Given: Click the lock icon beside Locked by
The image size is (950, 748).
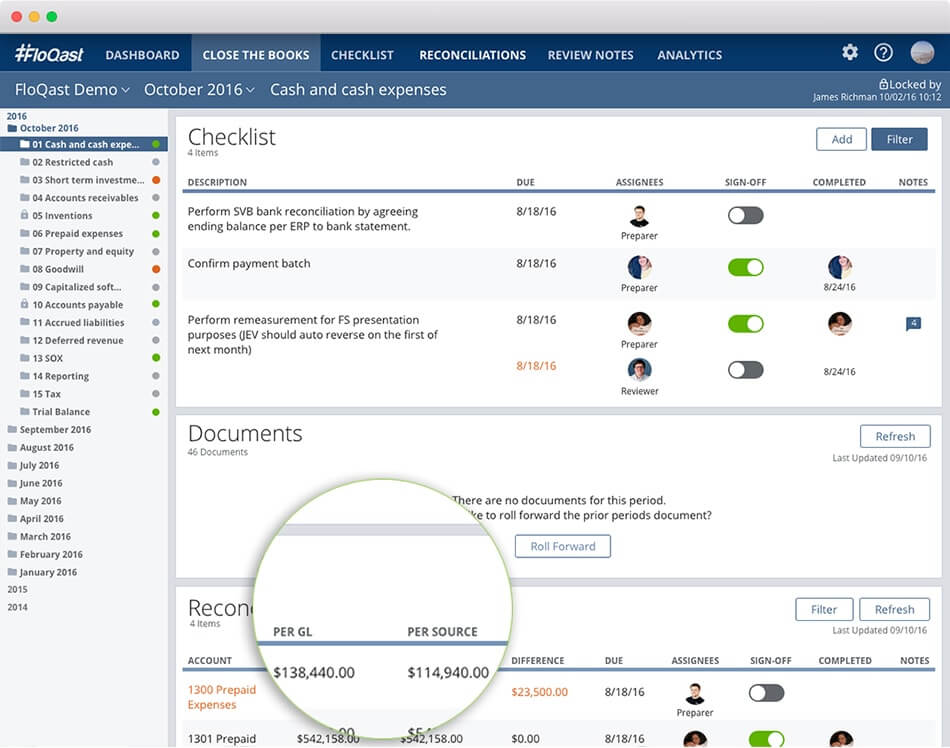Looking at the screenshot, I should pos(883,85).
